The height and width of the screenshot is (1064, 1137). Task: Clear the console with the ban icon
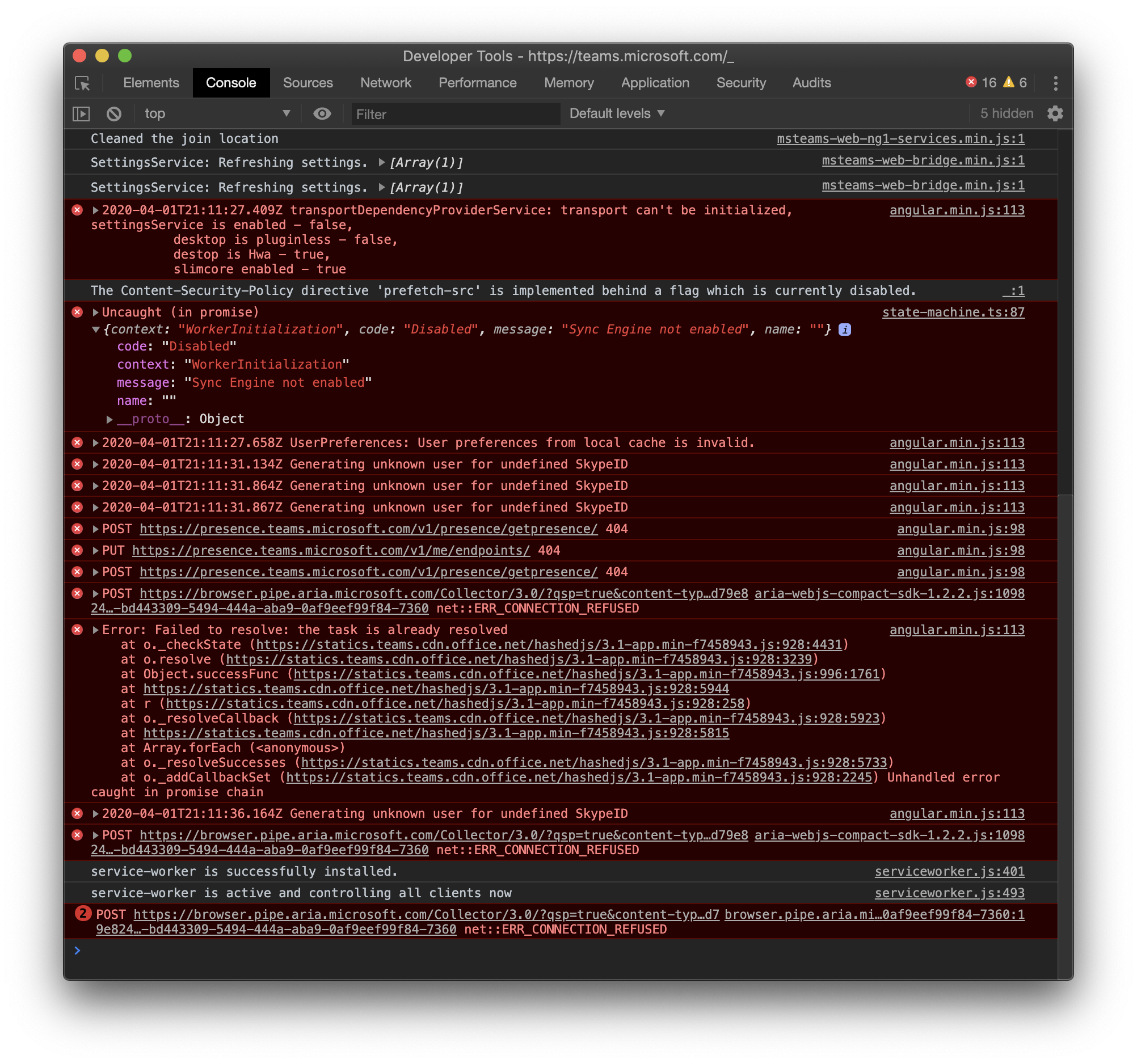click(x=114, y=114)
